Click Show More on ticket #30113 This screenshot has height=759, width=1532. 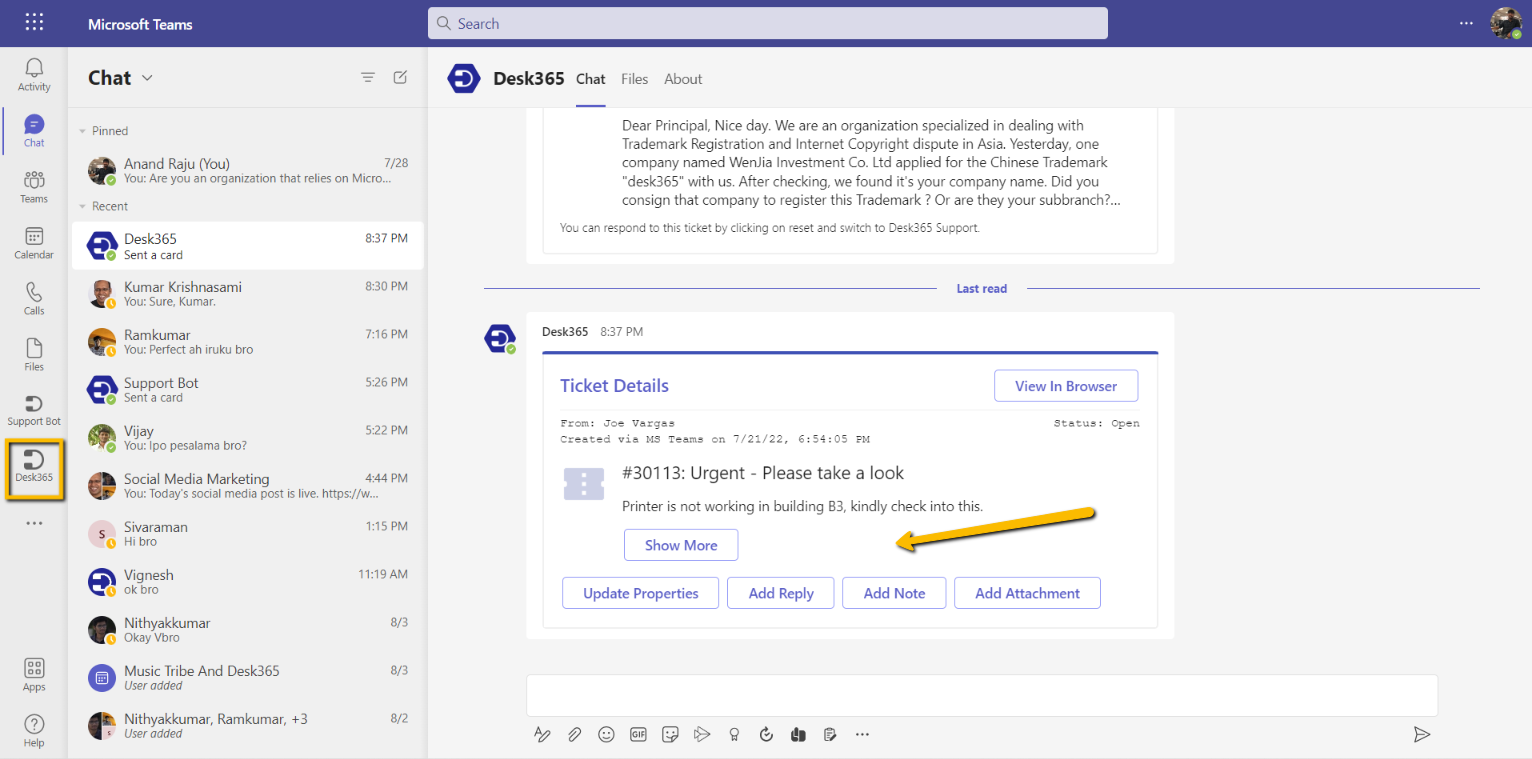(681, 545)
